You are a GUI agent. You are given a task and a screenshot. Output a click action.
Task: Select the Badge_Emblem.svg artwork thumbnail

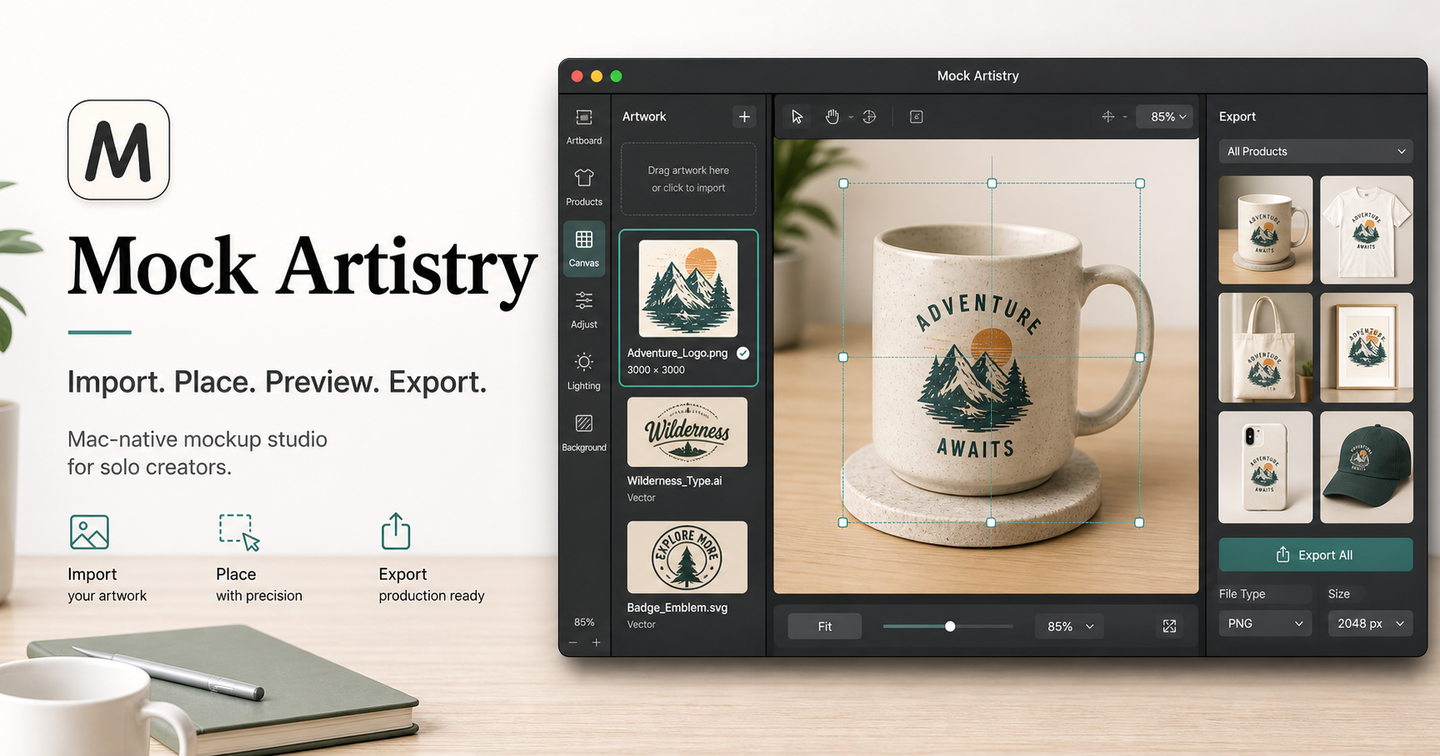point(687,557)
